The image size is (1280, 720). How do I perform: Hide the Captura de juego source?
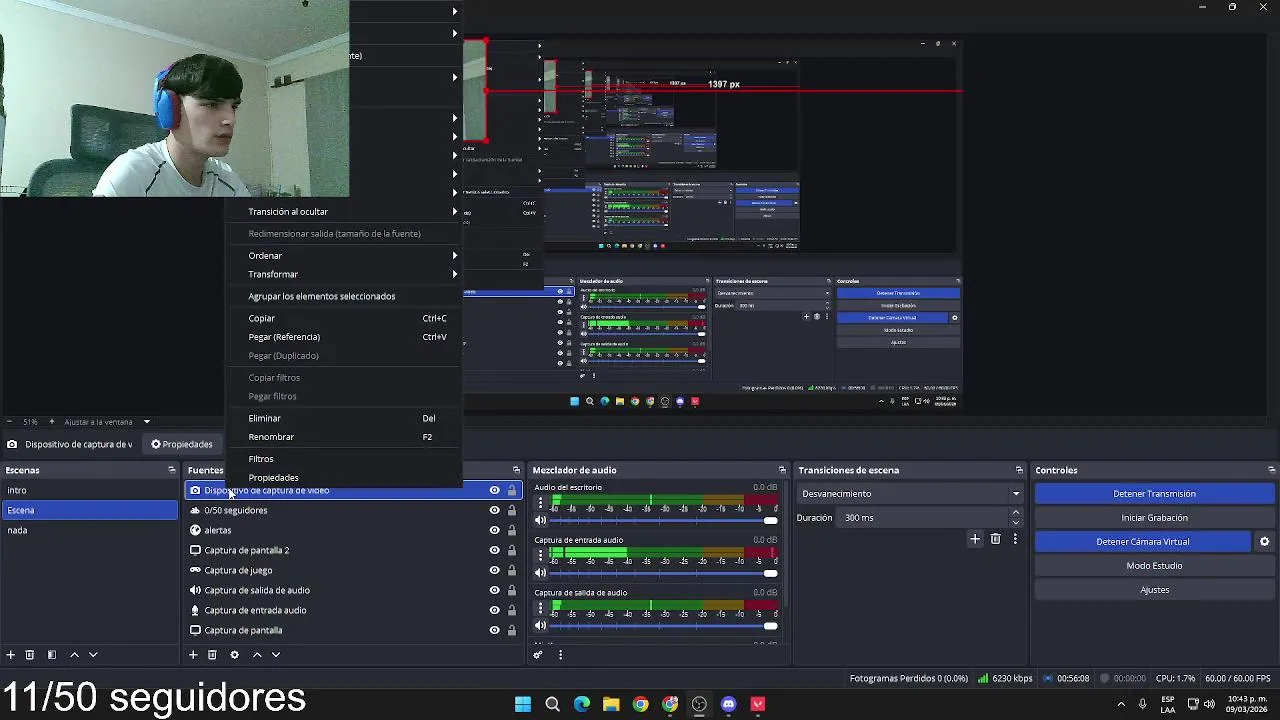(x=494, y=570)
